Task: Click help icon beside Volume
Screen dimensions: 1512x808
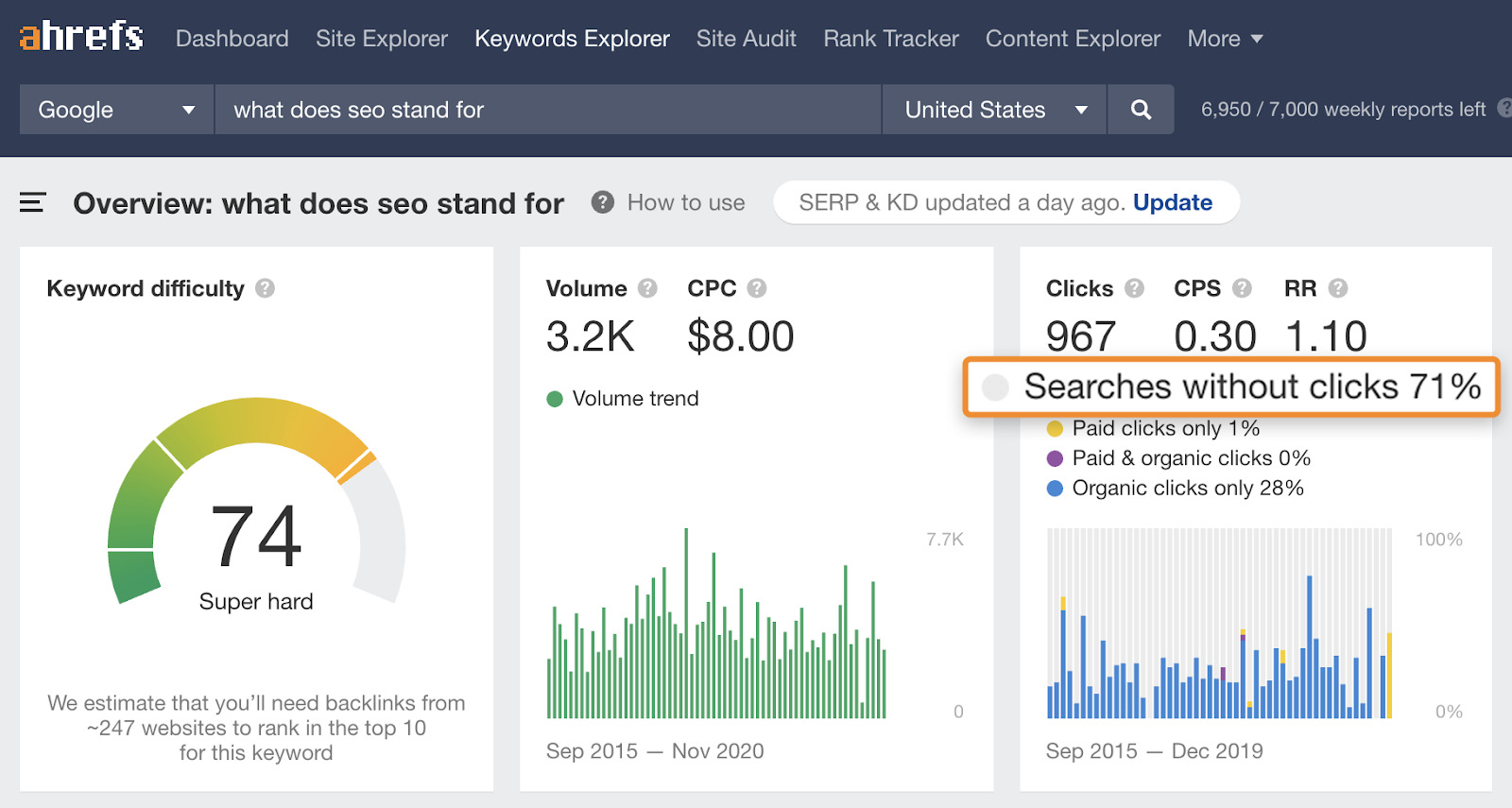Action: (647, 288)
